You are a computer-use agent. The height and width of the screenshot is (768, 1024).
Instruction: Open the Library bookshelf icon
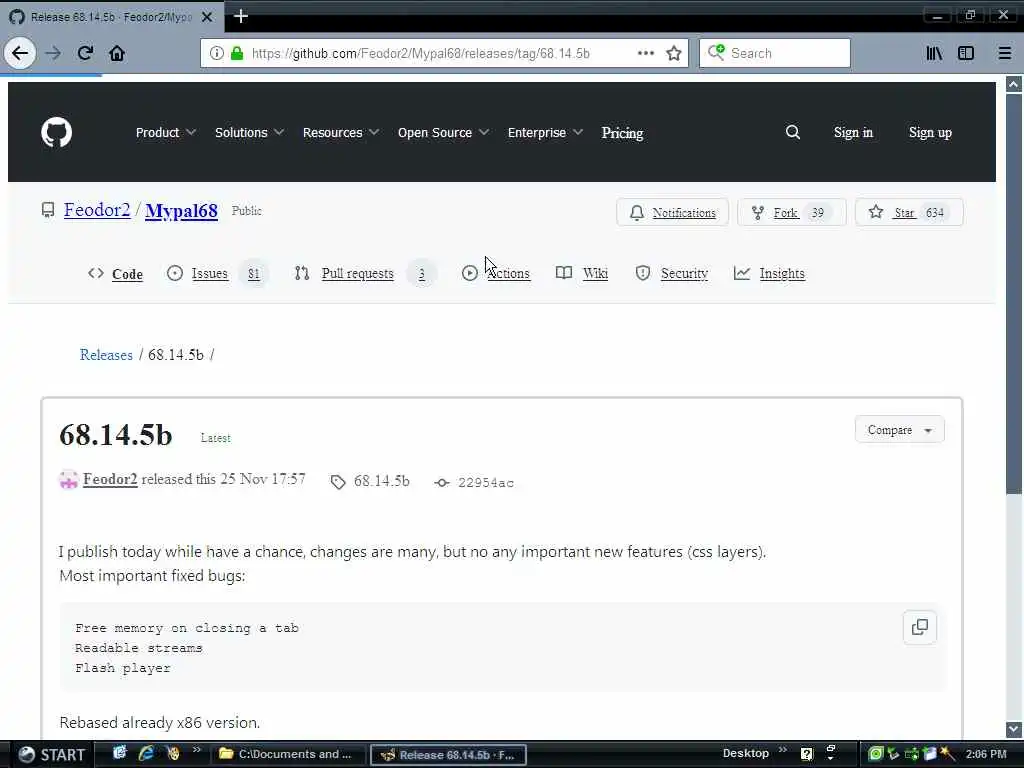(935, 53)
